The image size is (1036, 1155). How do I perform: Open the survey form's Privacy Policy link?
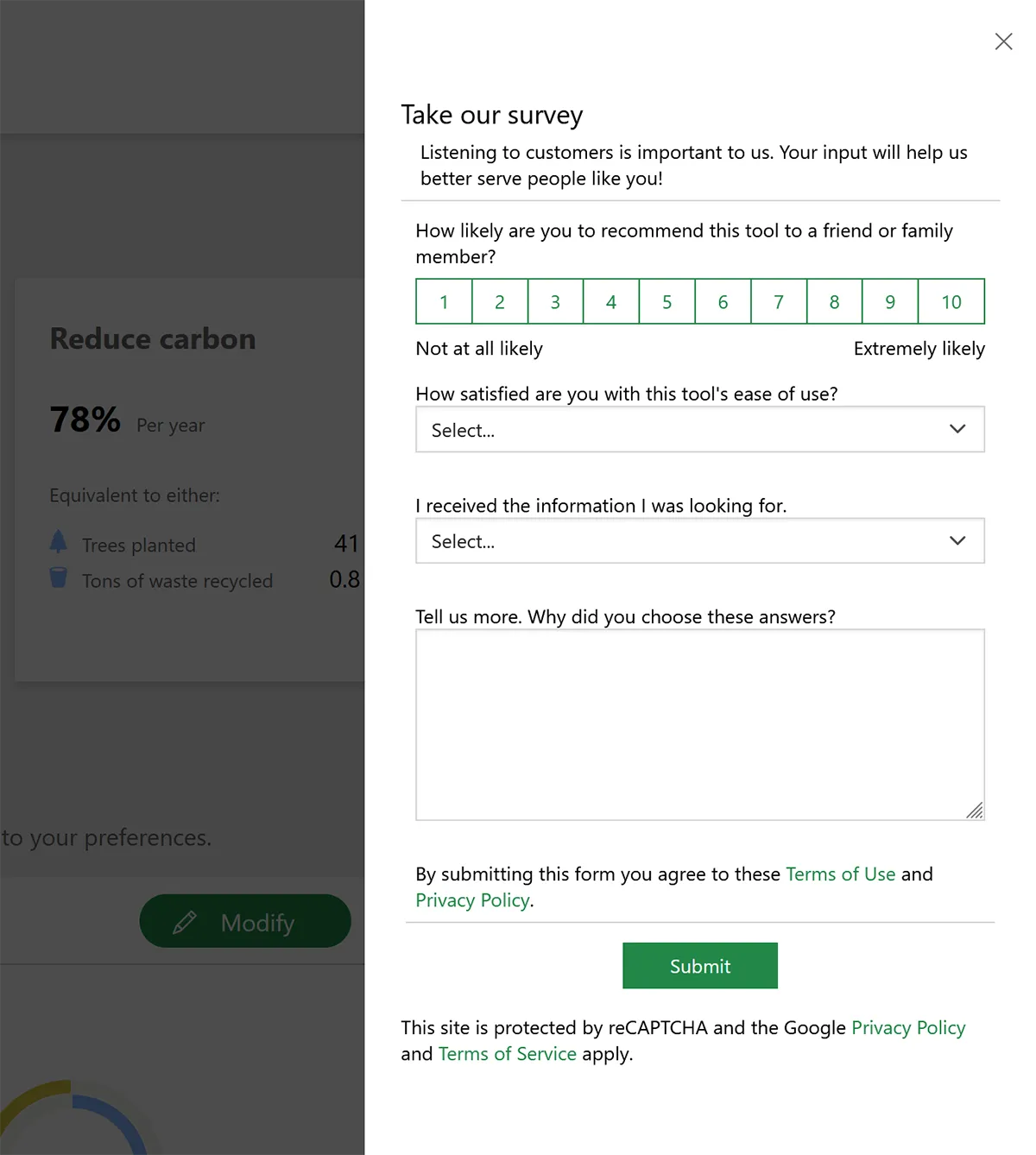(x=472, y=900)
